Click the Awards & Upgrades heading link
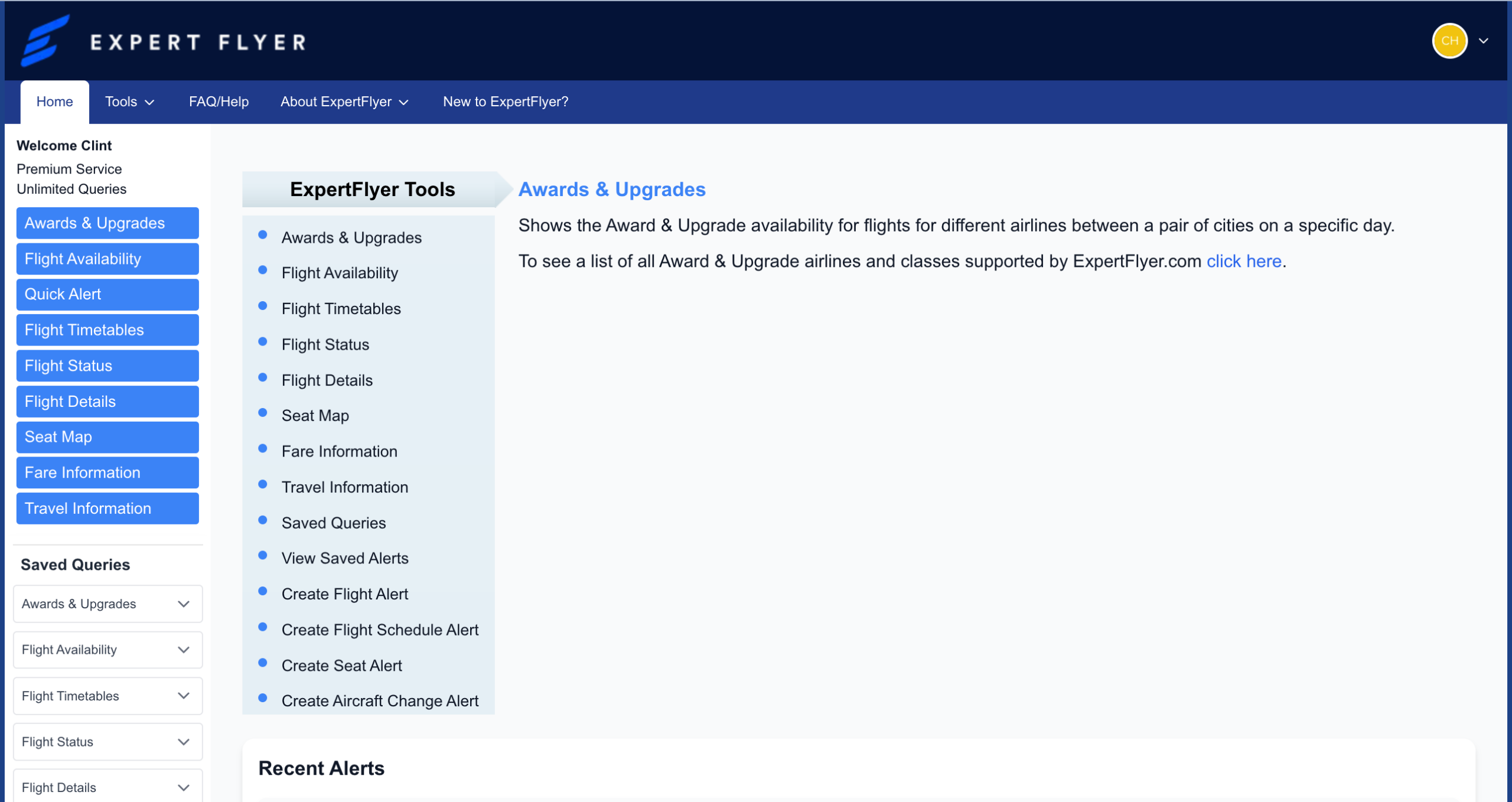This screenshot has height=802, width=1512. tap(611, 190)
